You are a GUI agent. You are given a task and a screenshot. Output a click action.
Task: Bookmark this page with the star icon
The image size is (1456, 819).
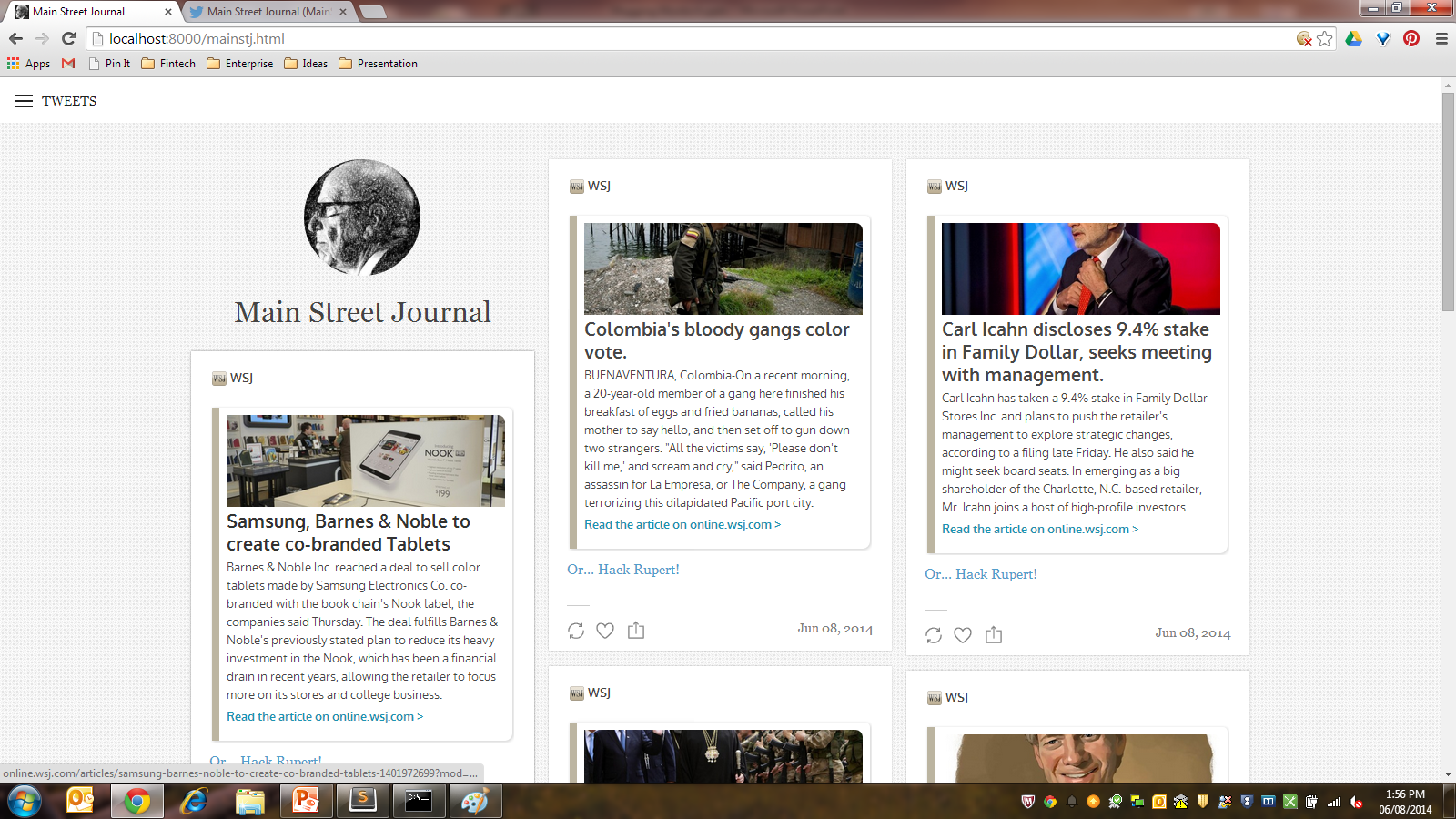(1325, 38)
